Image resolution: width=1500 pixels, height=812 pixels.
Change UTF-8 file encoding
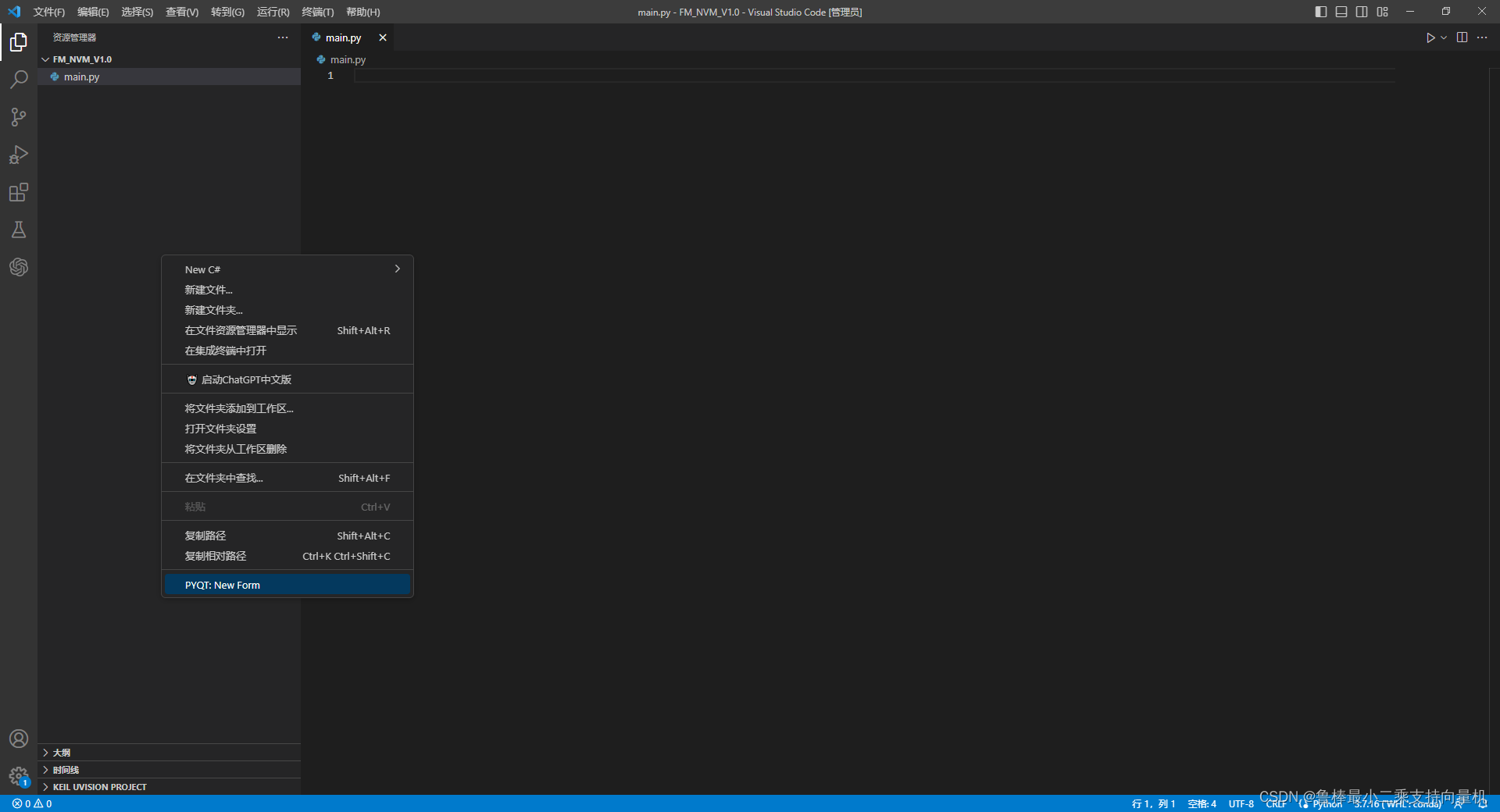click(1241, 803)
